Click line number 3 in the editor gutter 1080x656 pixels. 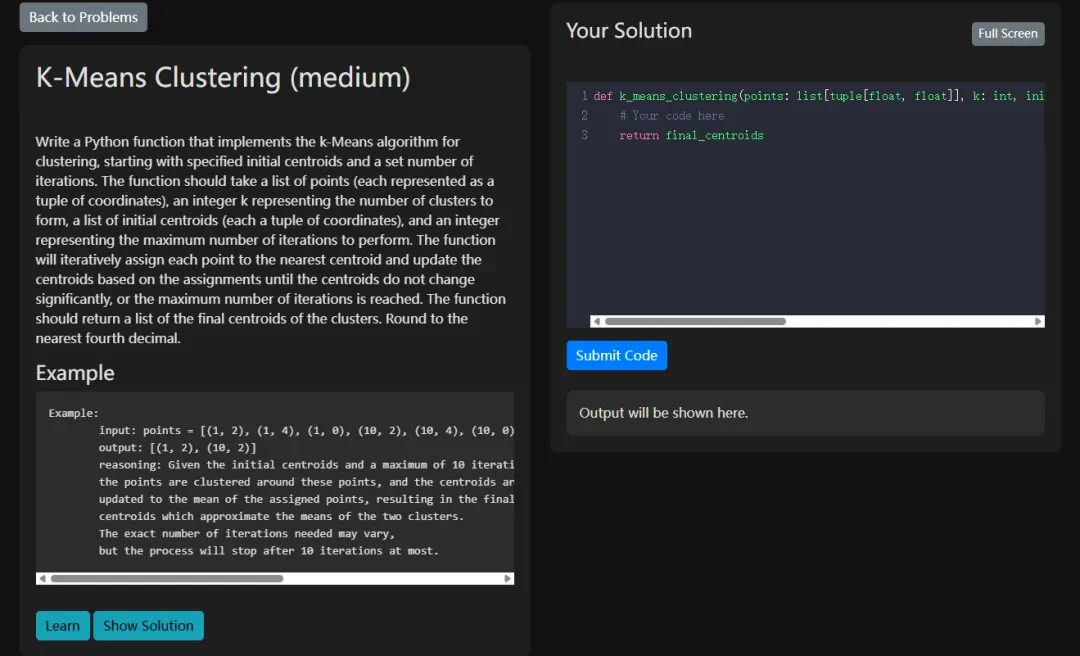[584, 135]
